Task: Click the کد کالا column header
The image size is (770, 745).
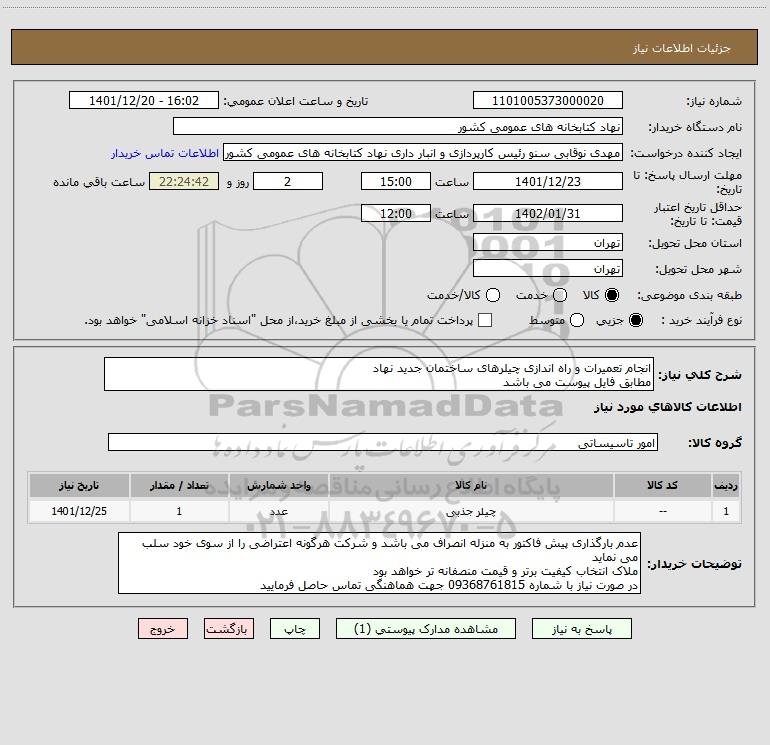Action: 662,486
